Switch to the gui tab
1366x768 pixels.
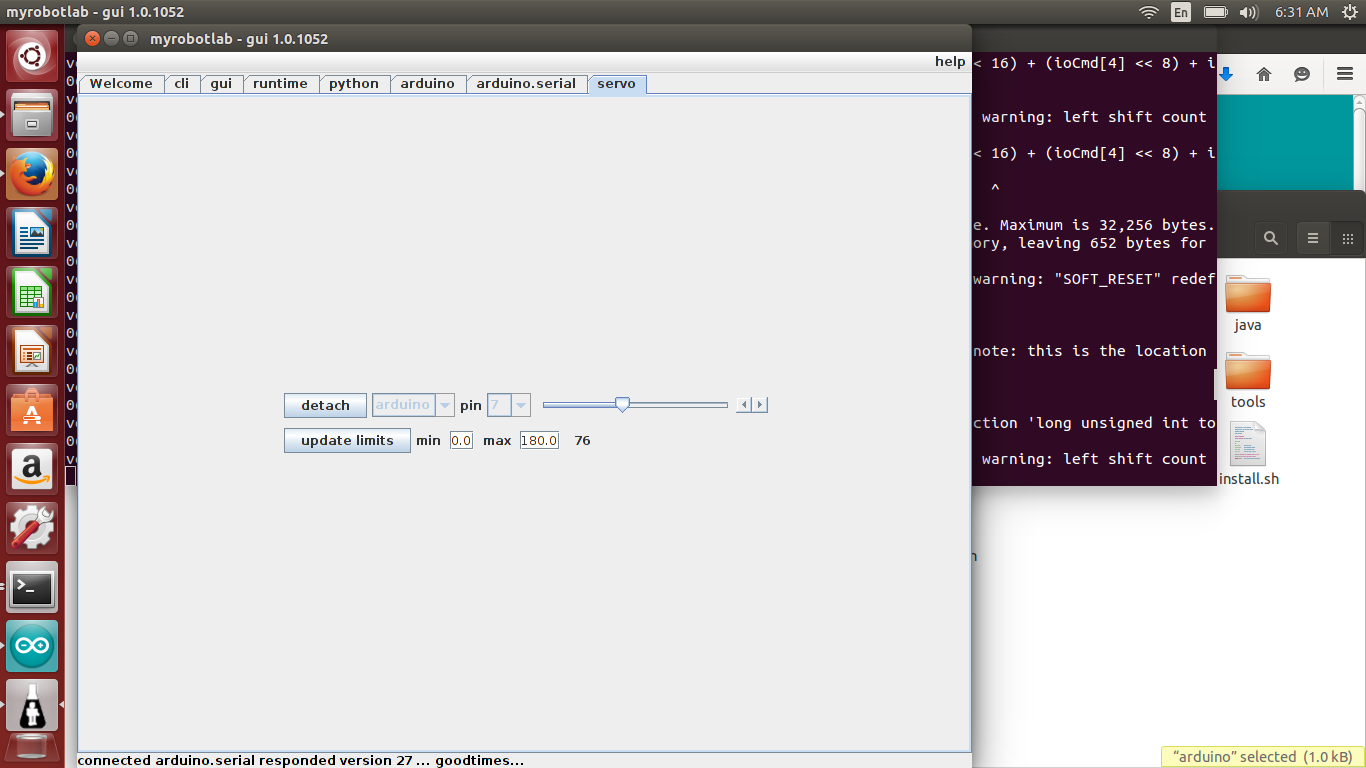point(221,84)
